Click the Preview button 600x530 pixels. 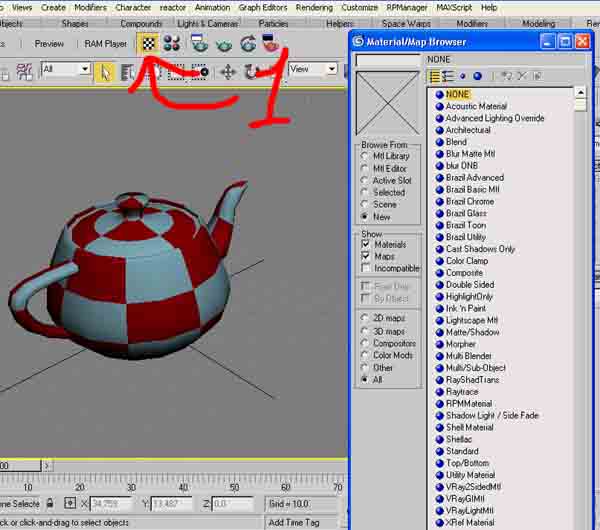click(x=49, y=44)
